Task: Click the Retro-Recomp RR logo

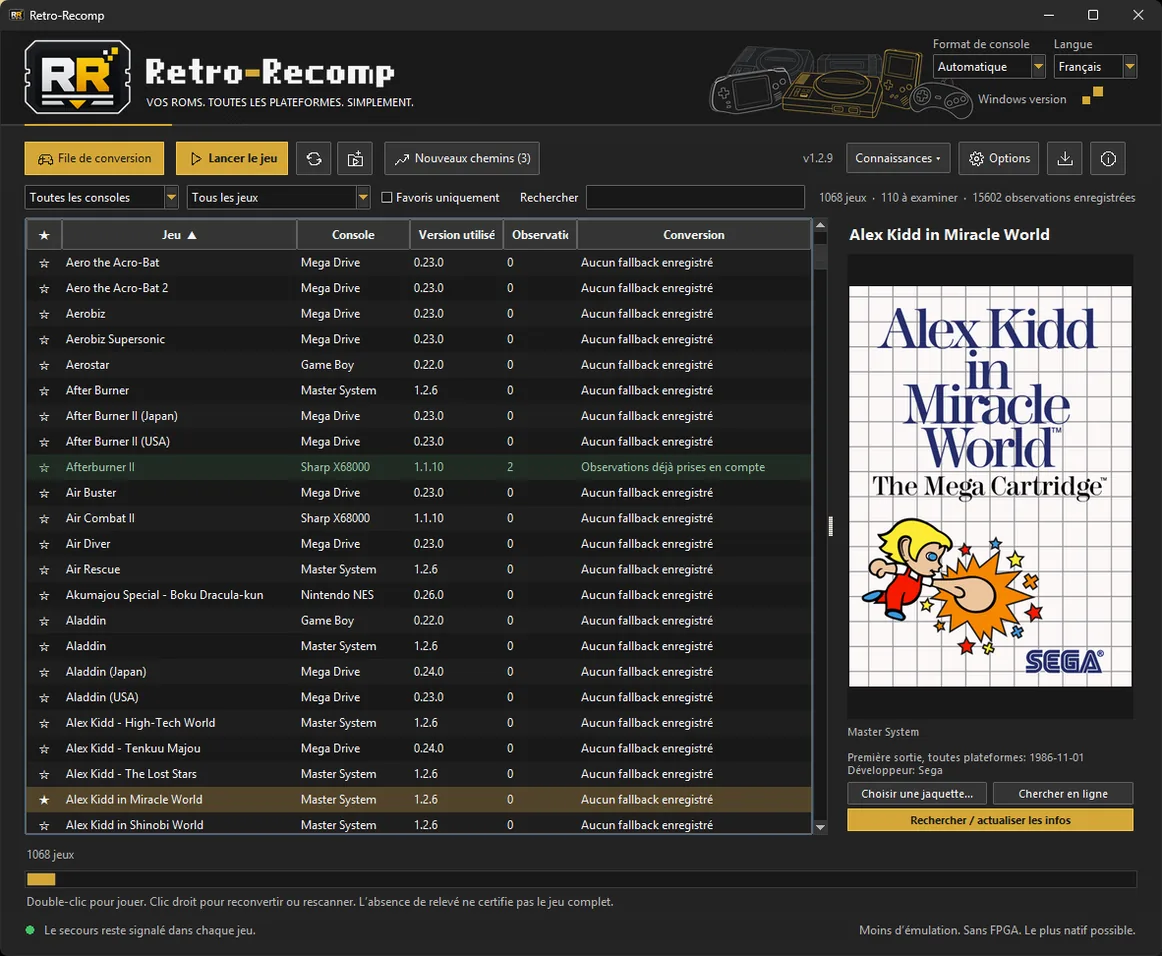Action: 78,77
